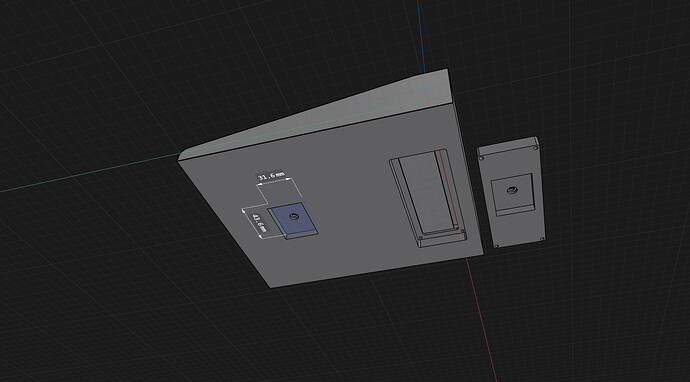690x382 pixels.
Task: Click the hole in the blue pad
Action: pos(293,217)
